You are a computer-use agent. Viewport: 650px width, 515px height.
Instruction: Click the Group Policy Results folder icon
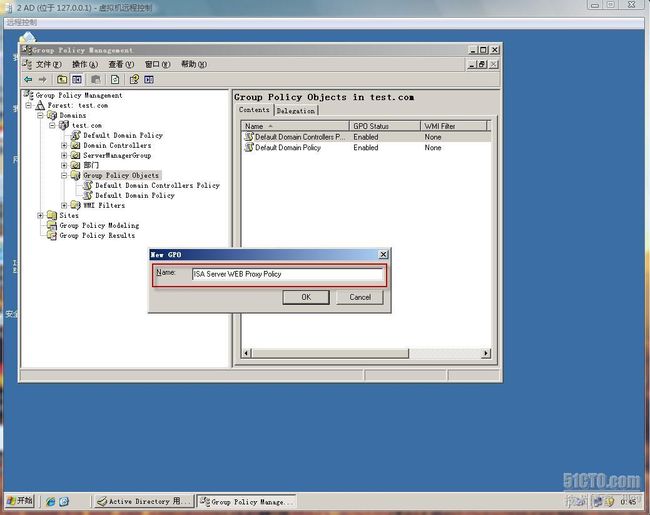tap(52, 236)
